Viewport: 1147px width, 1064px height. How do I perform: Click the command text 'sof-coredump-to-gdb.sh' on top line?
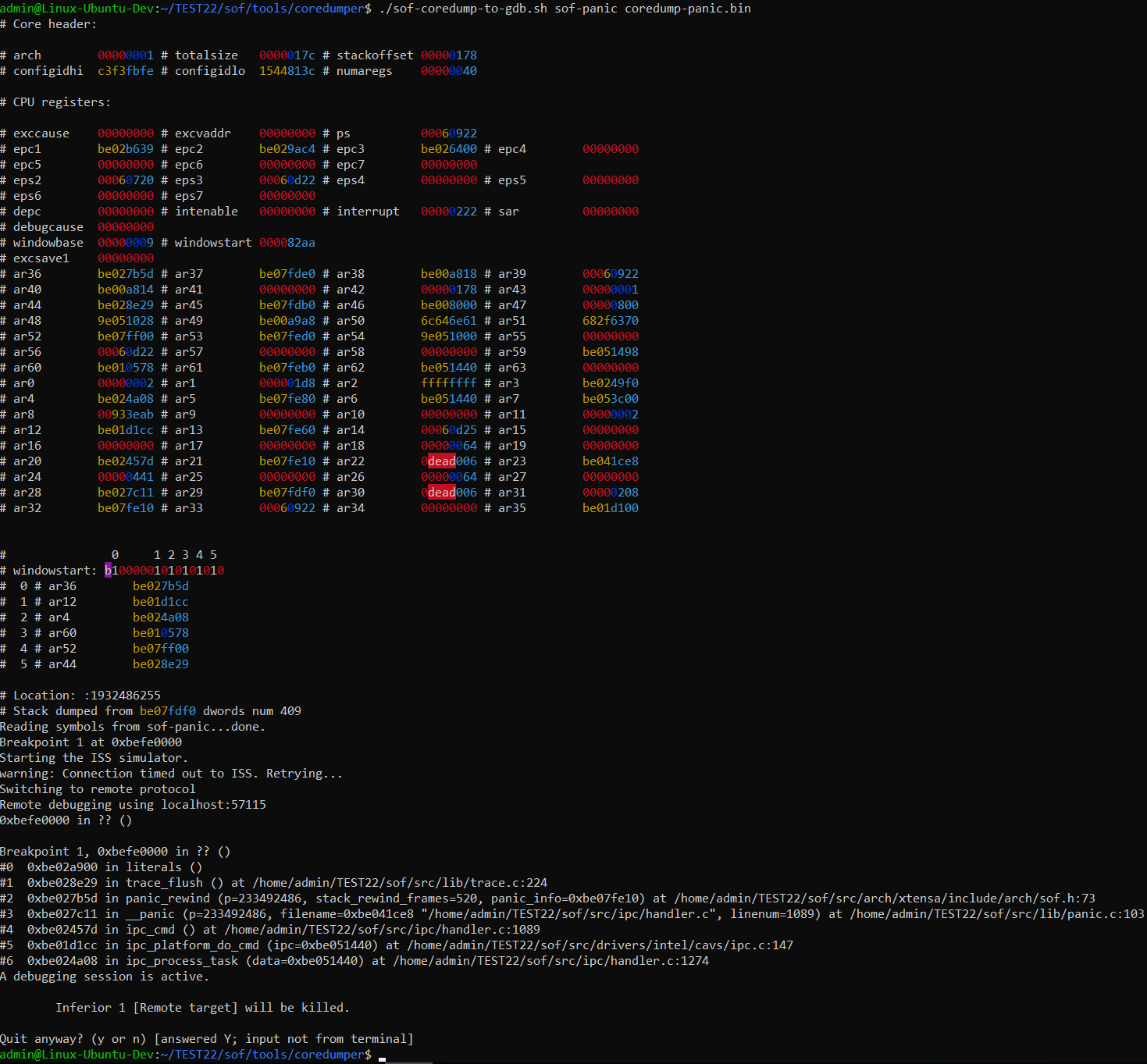470,9
